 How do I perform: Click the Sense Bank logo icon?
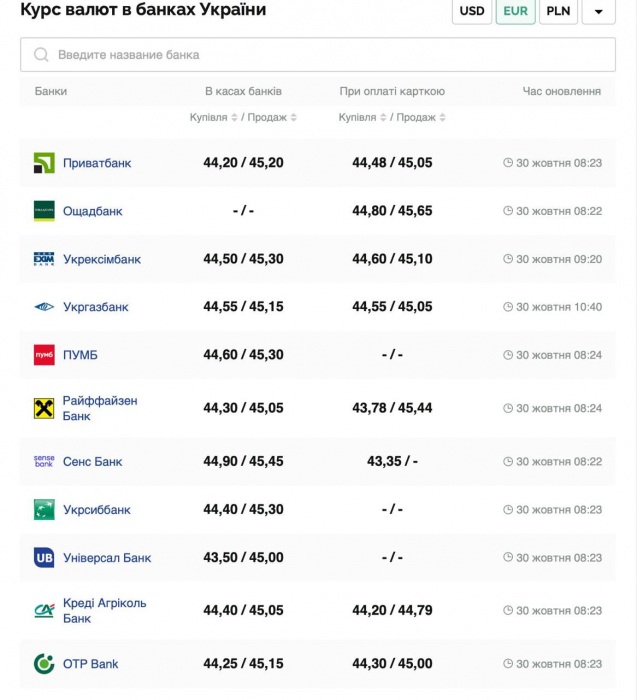point(44,461)
